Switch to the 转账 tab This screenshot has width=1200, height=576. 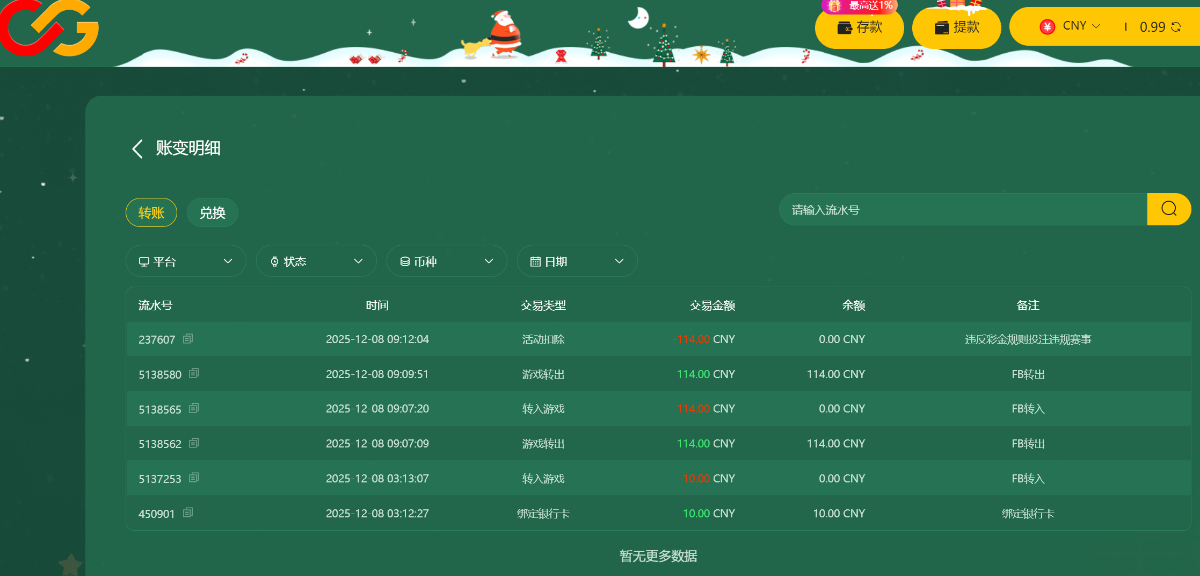coord(151,212)
